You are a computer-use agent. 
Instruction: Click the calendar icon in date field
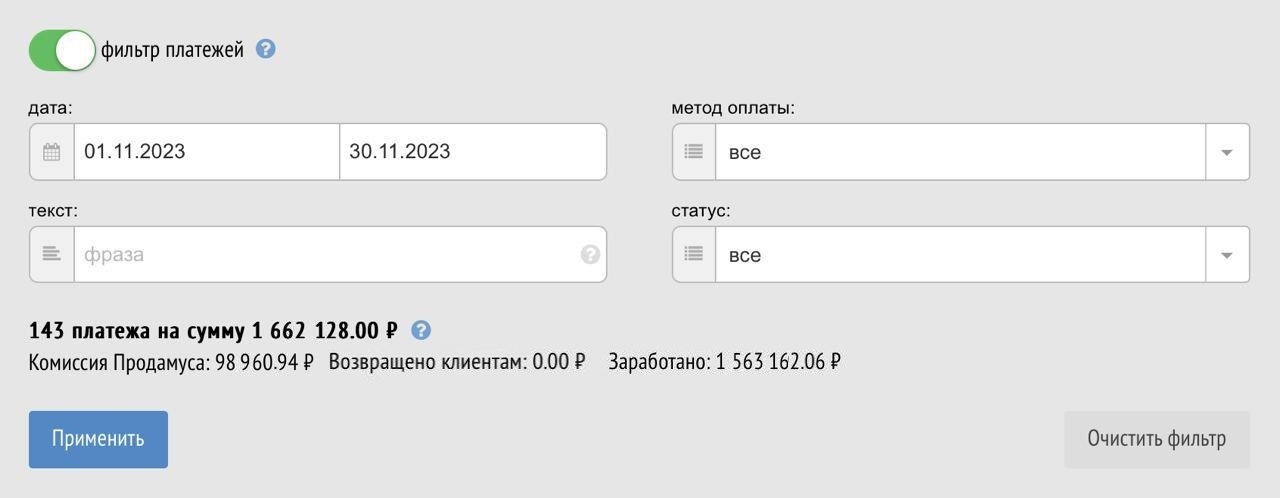52,152
